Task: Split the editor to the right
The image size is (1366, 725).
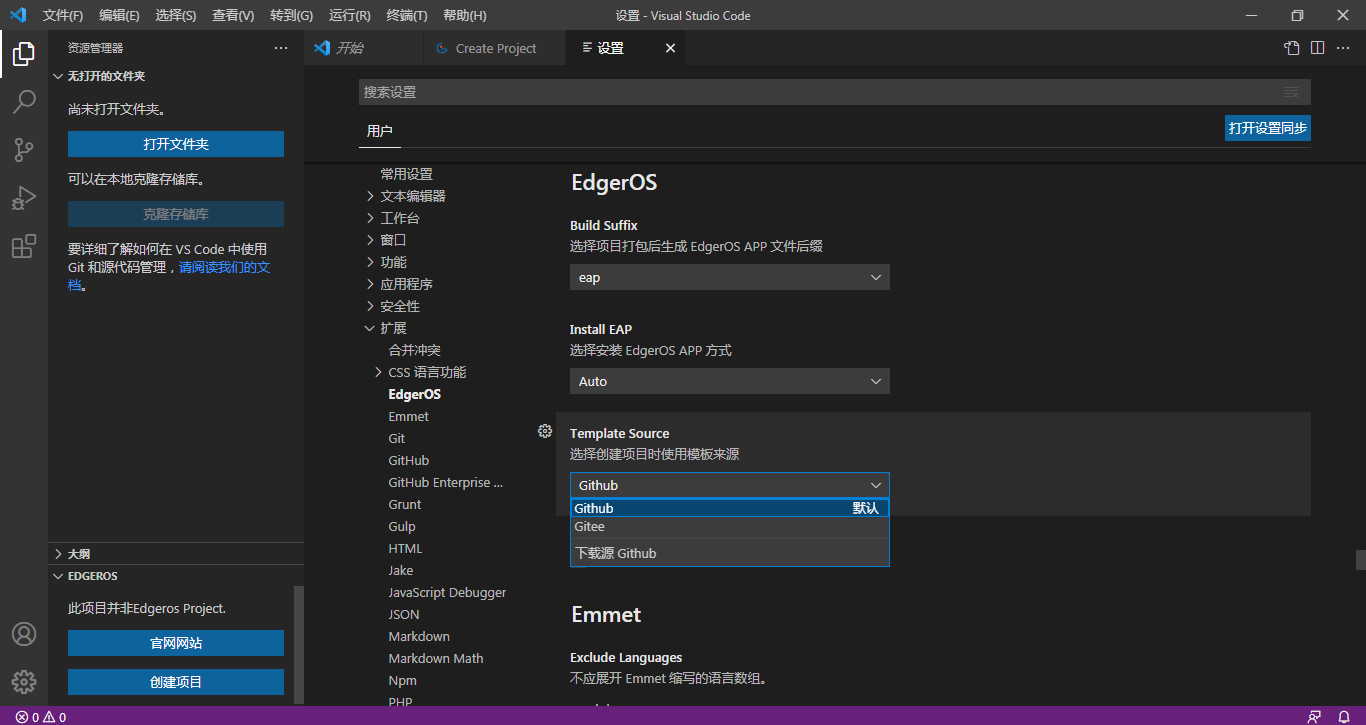Action: tap(1318, 48)
